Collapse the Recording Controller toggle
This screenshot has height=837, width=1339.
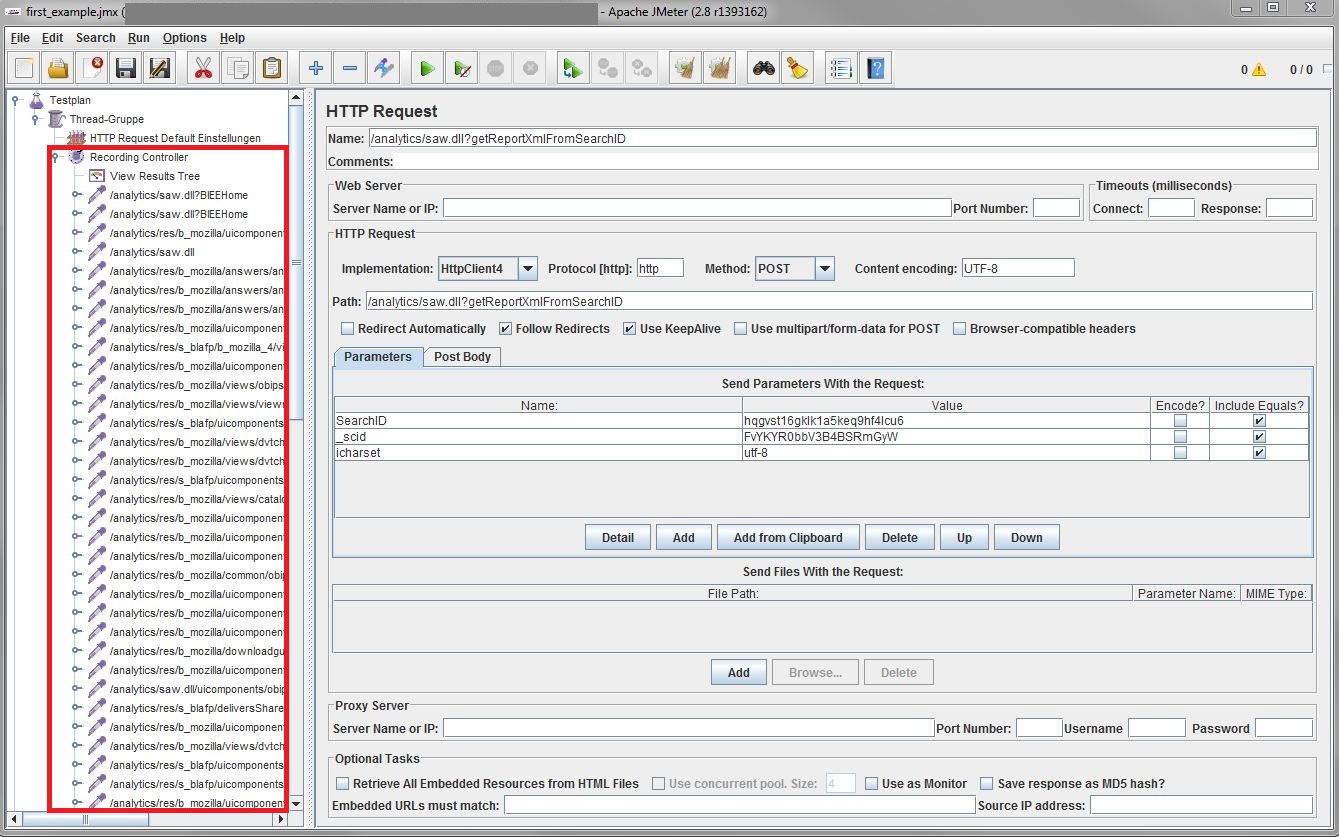(x=56, y=157)
